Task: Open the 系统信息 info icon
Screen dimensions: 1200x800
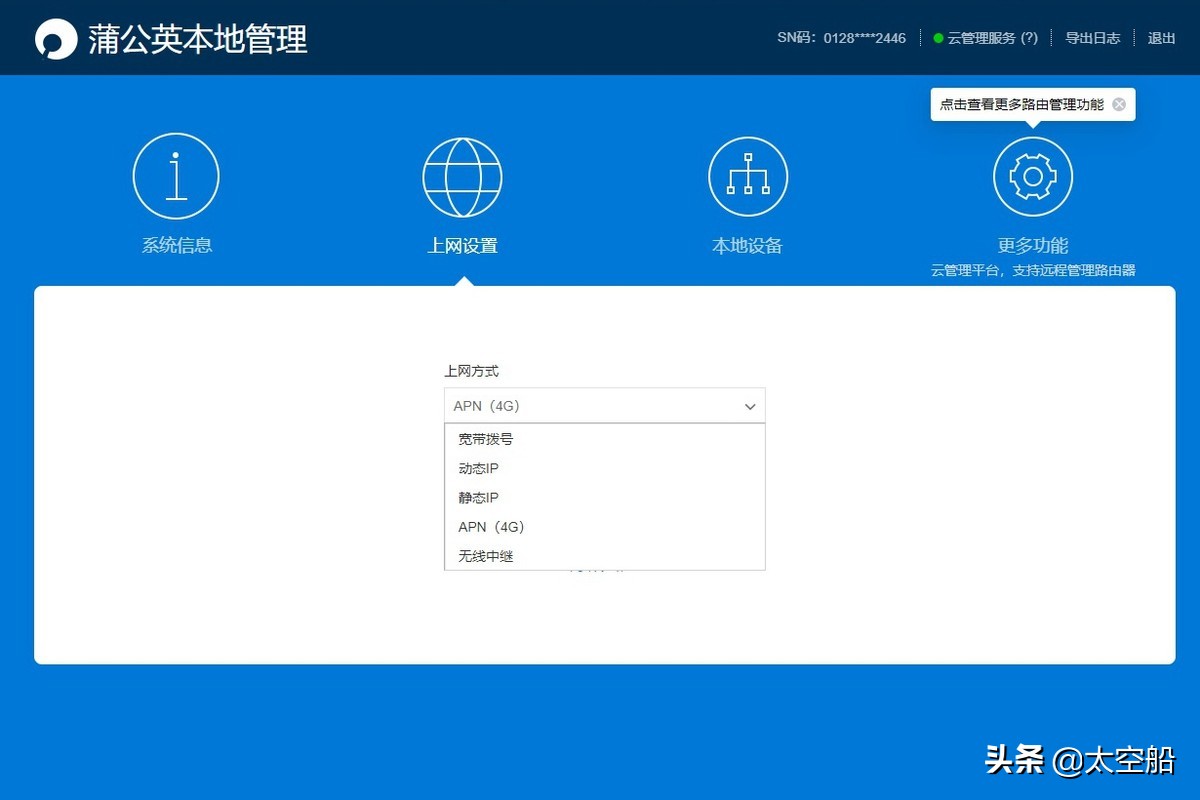Action: point(176,175)
